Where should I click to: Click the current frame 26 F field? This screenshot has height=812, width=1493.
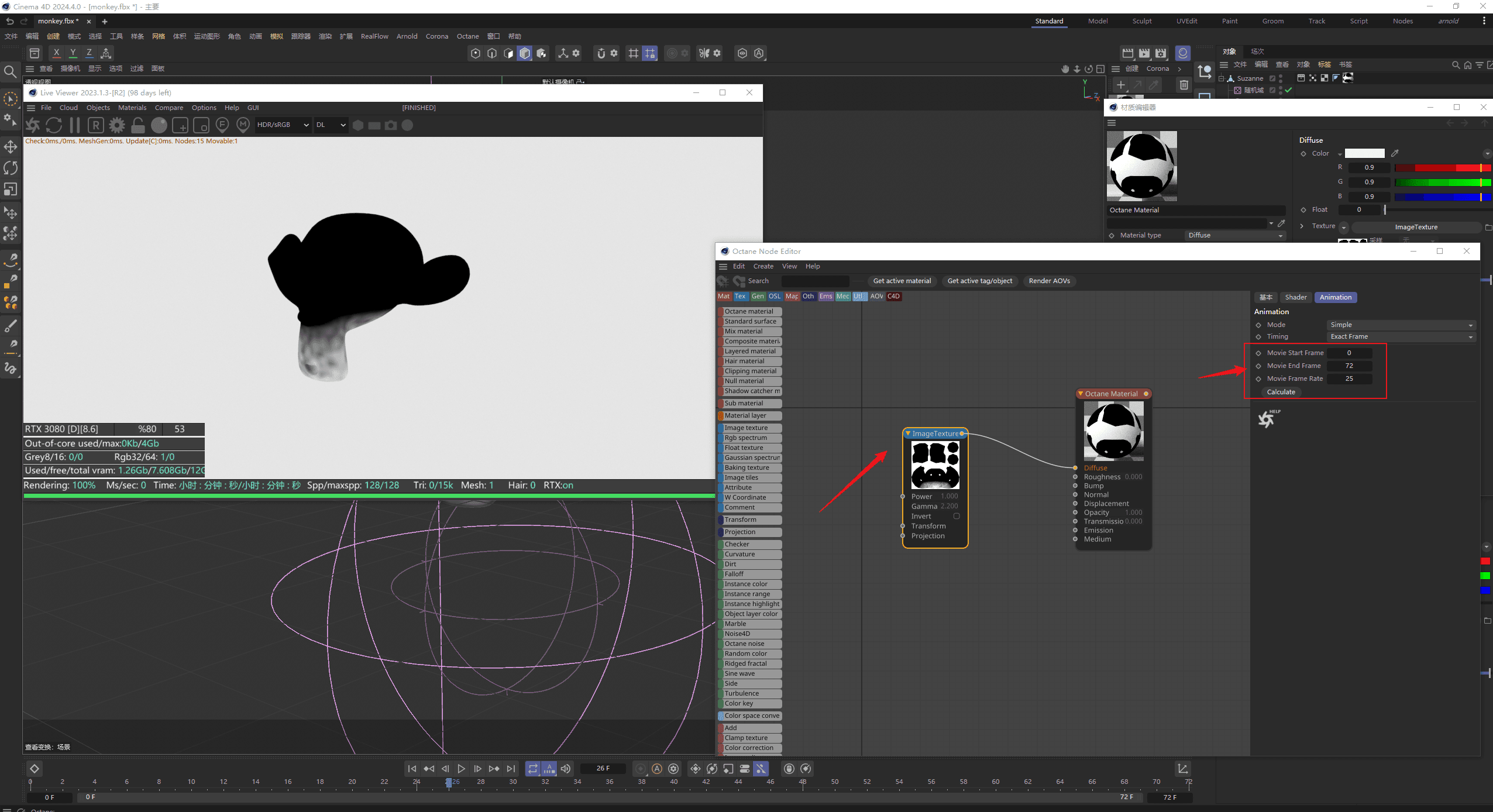pos(603,769)
